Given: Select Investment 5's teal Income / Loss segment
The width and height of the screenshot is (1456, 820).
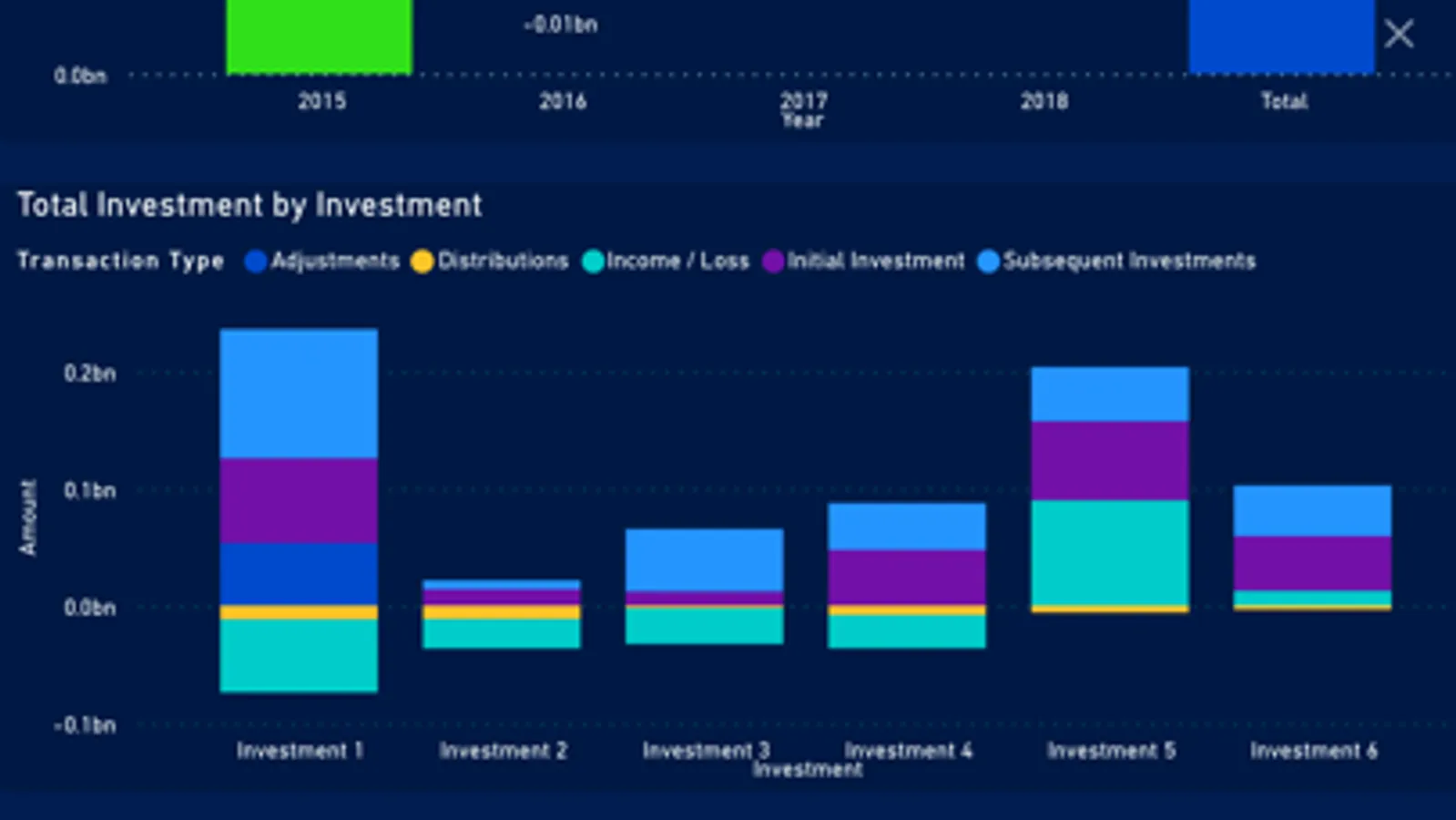Looking at the screenshot, I should coord(1110,553).
